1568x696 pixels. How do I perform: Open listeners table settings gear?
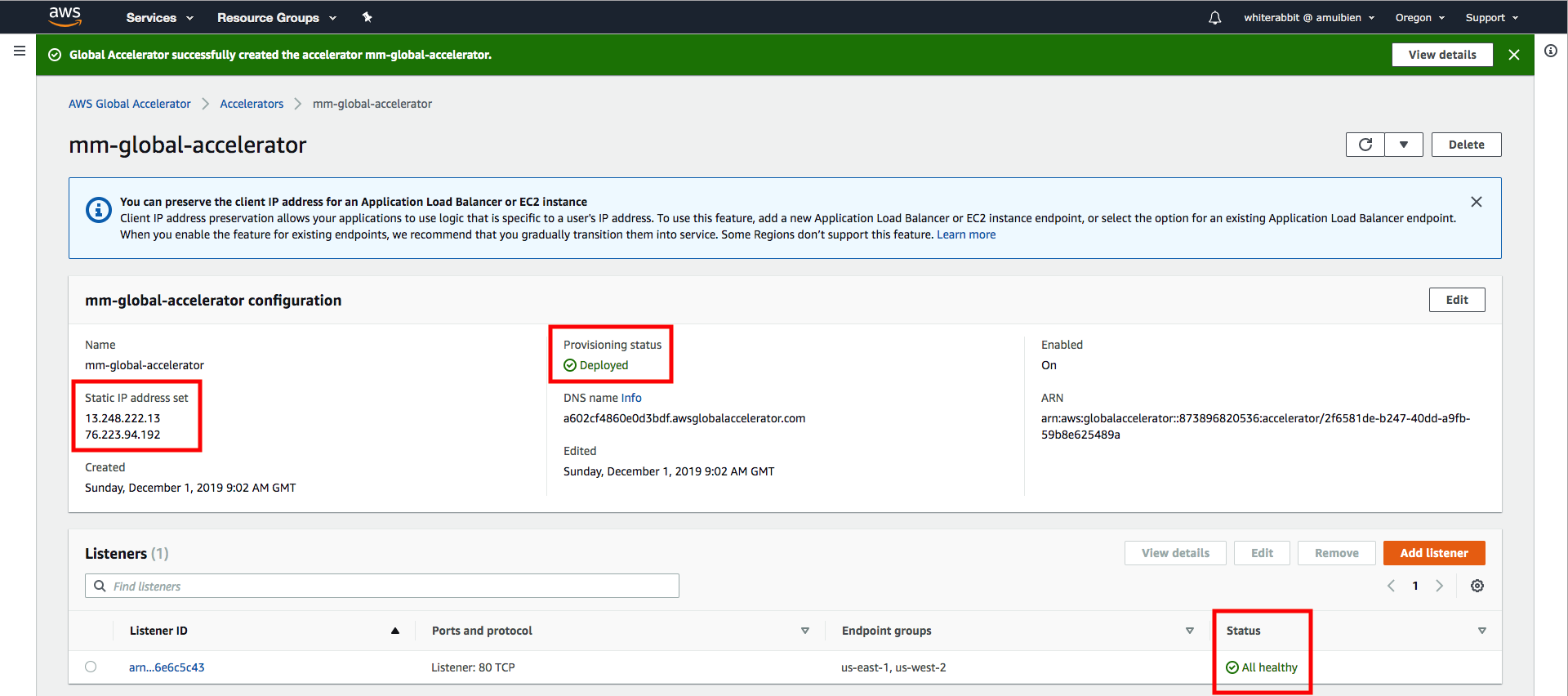coord(1477,586)
